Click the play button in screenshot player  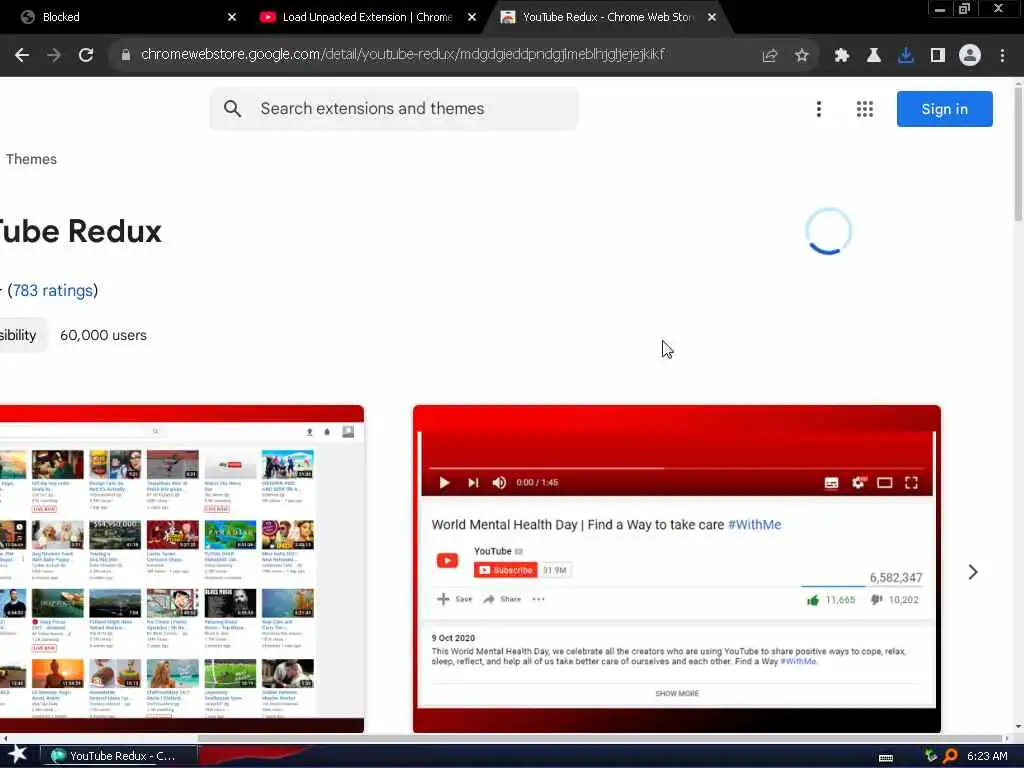coord(444,483)
